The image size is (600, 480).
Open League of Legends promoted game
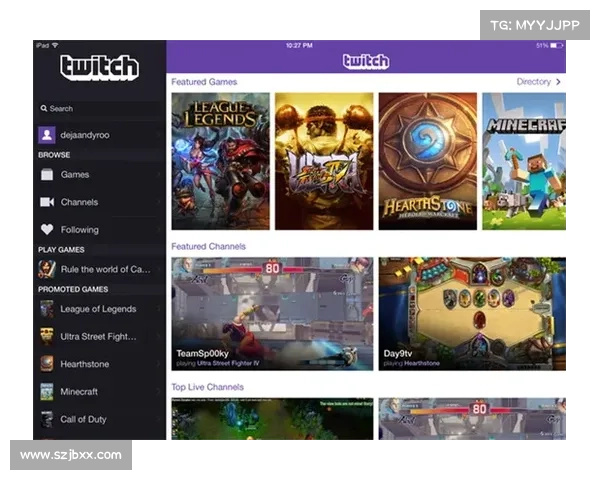[x=100, y=309]
